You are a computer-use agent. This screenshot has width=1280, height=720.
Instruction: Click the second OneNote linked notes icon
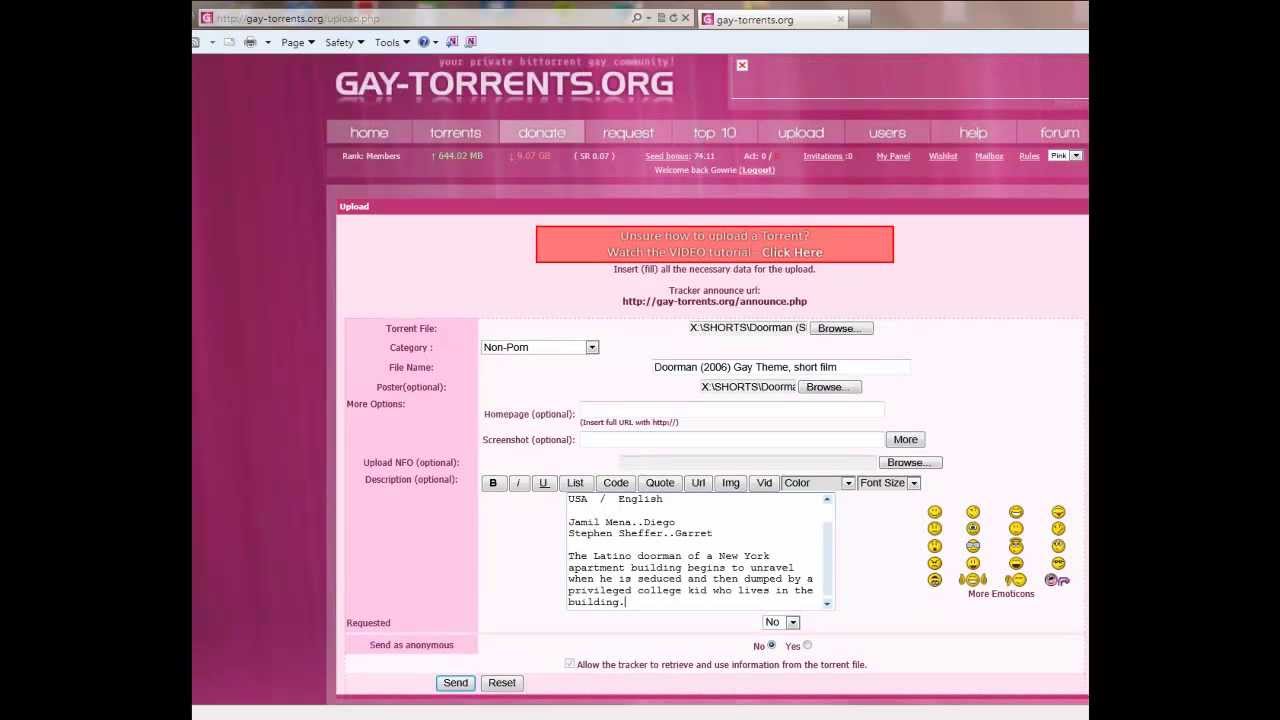(x=471, y=42)
